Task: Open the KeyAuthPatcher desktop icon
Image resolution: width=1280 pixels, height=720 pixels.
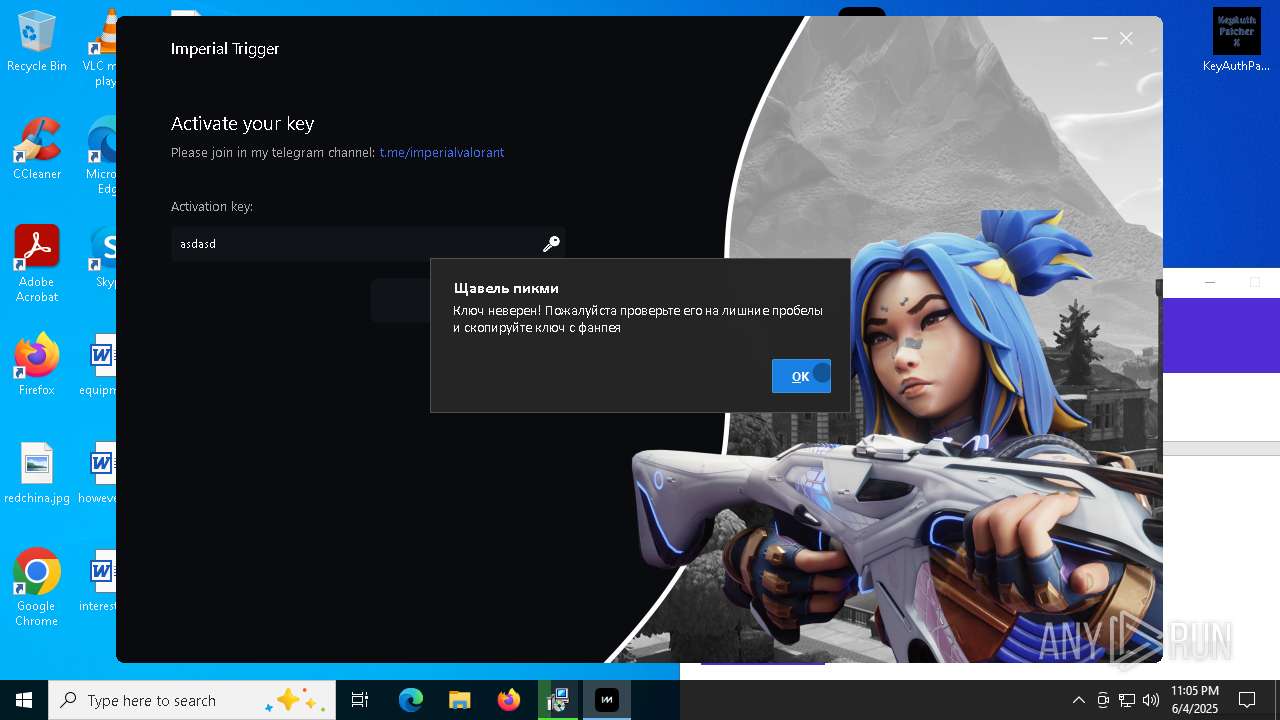Action: [1237, 41]
